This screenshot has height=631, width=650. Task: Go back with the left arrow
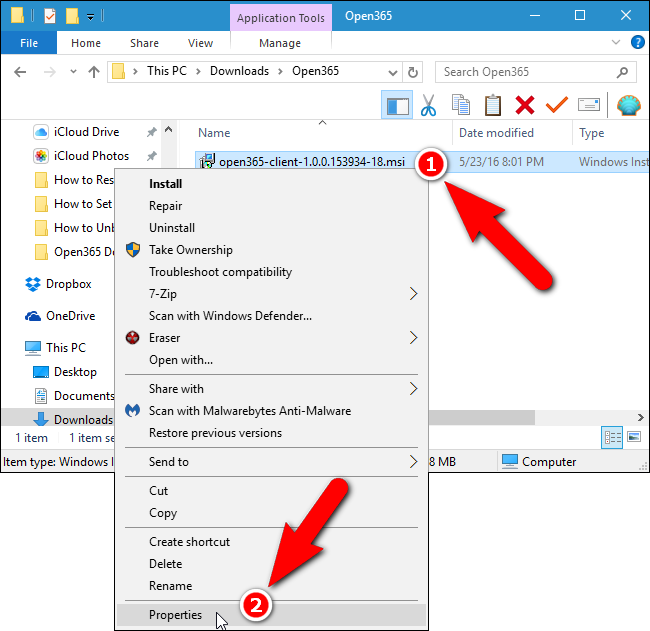(20, 72)
